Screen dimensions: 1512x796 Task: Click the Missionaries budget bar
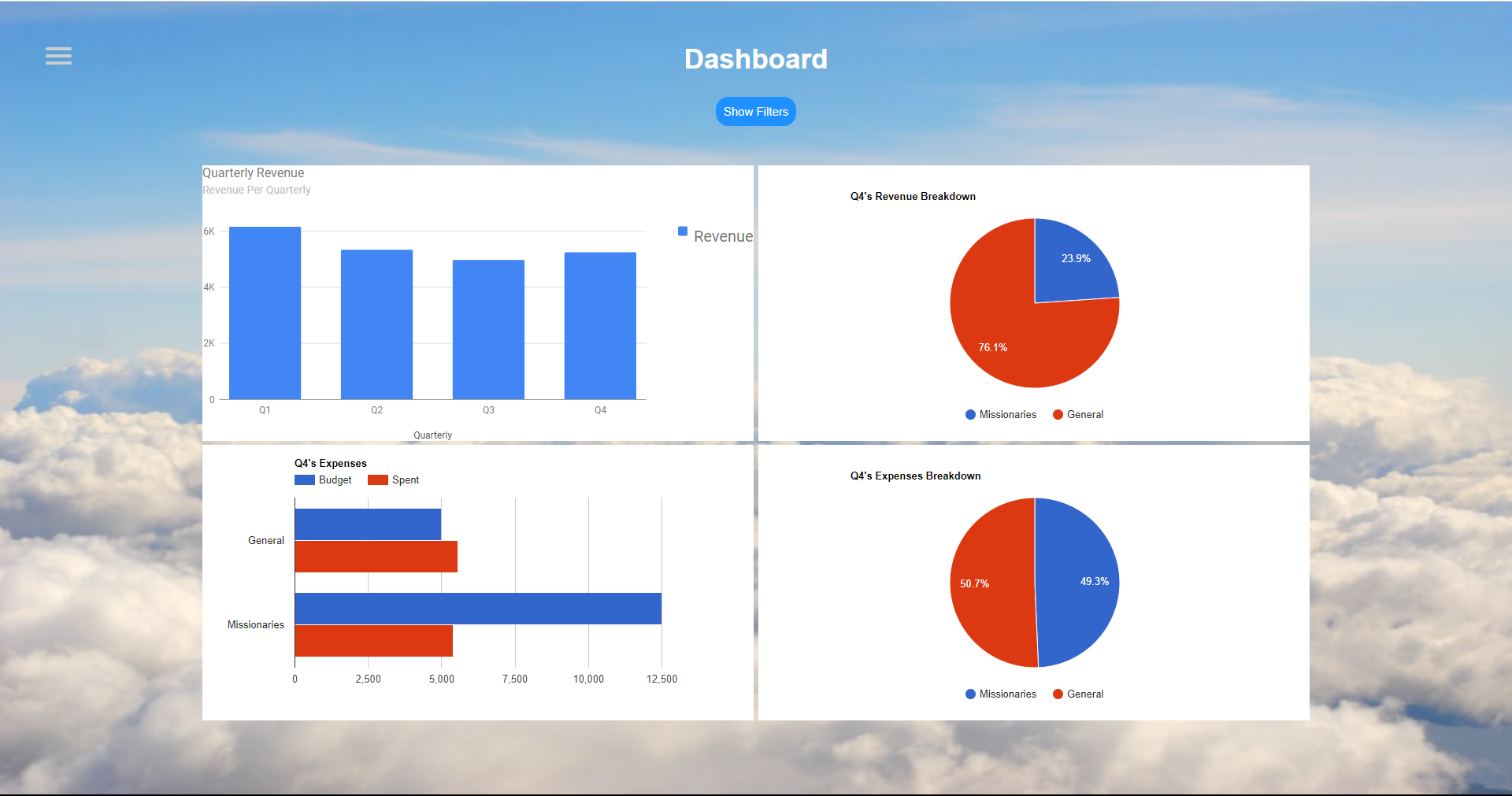[478, 609]
